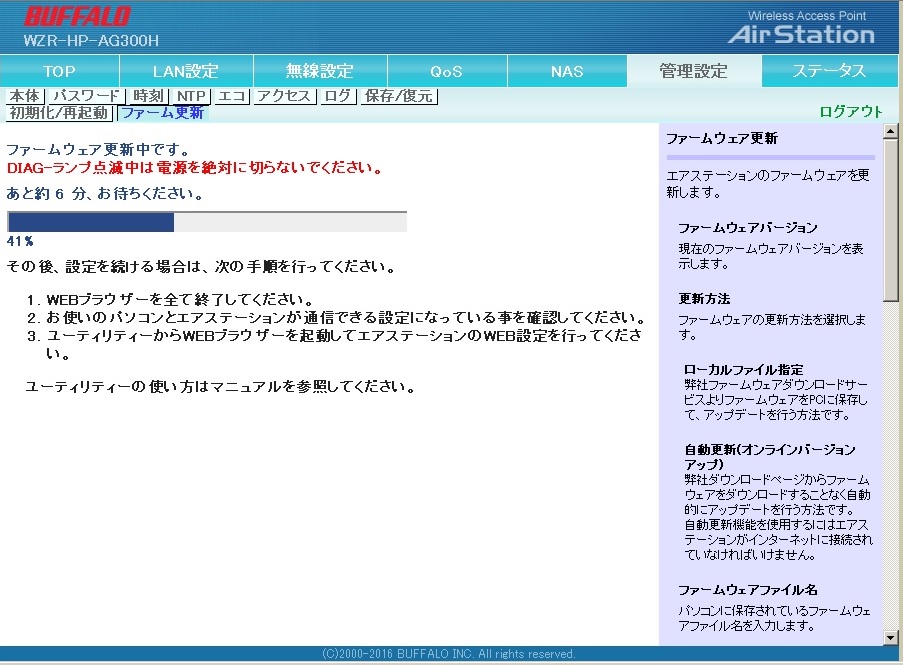Screen dimensions: 903x665
Task: Click the BUFFALO logo
Action: point(77,17)
